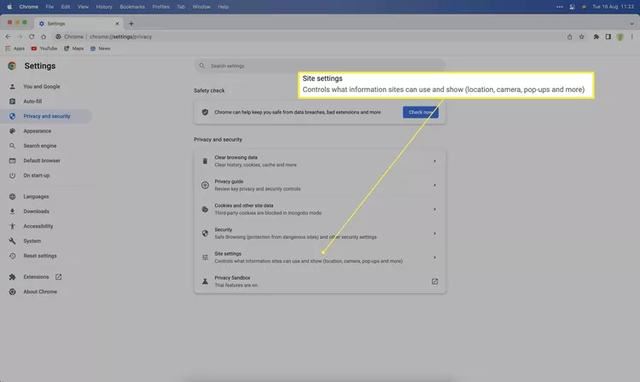The height and width of the screenshot is (382, 640).
Task: Select Appearance in settings sidebar
Action: (x=37, y=131)
